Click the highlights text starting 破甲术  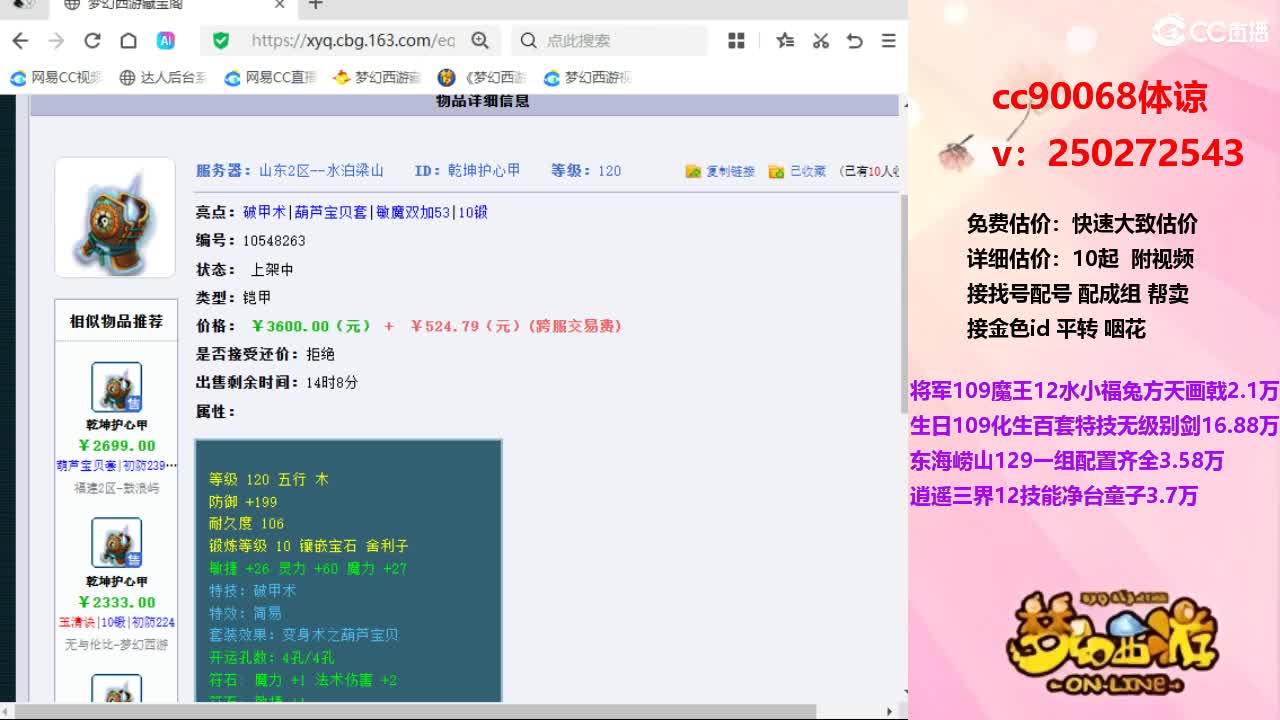(365, 212)
